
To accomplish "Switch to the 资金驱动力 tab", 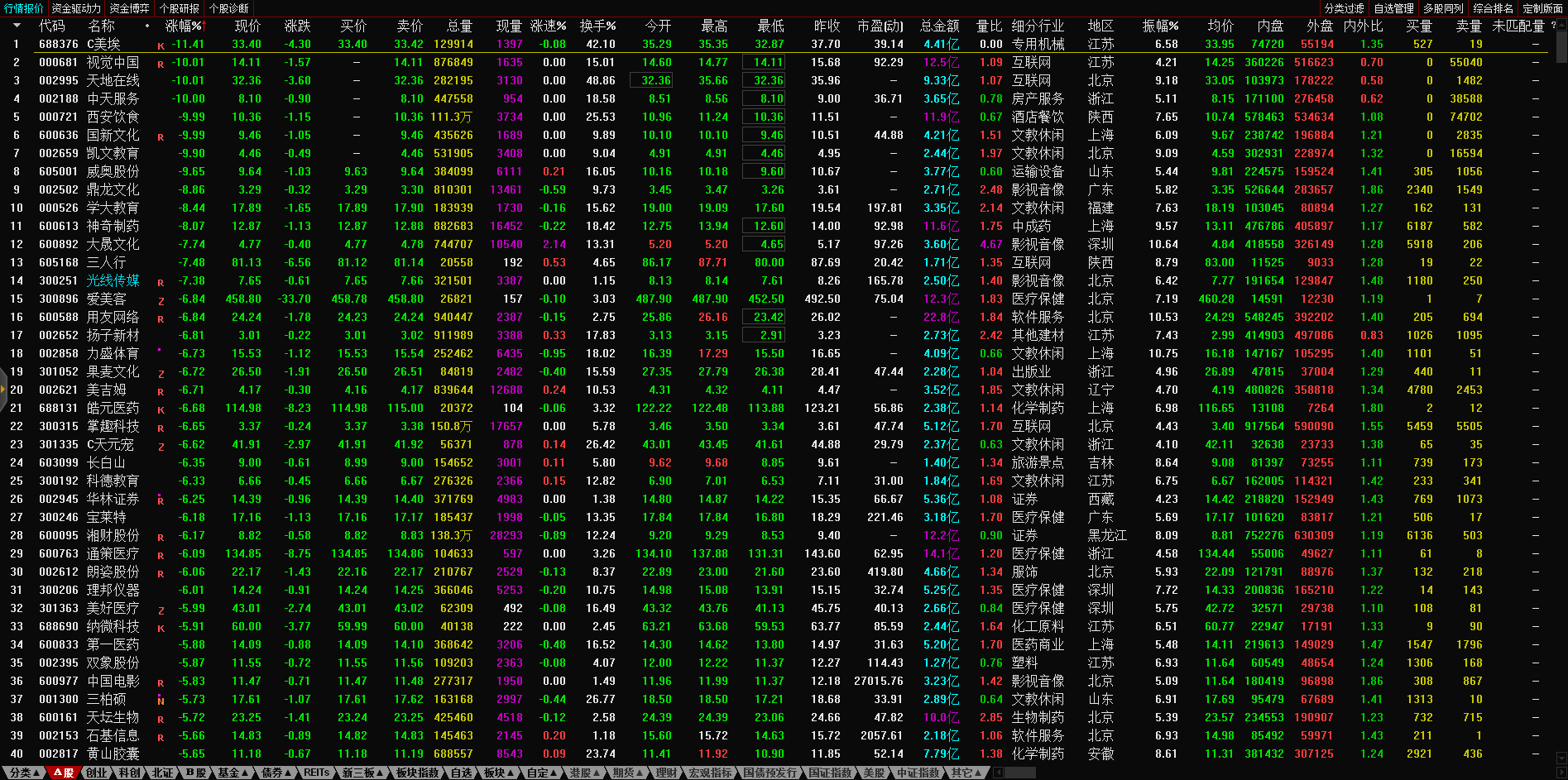I will click(76, 8).
